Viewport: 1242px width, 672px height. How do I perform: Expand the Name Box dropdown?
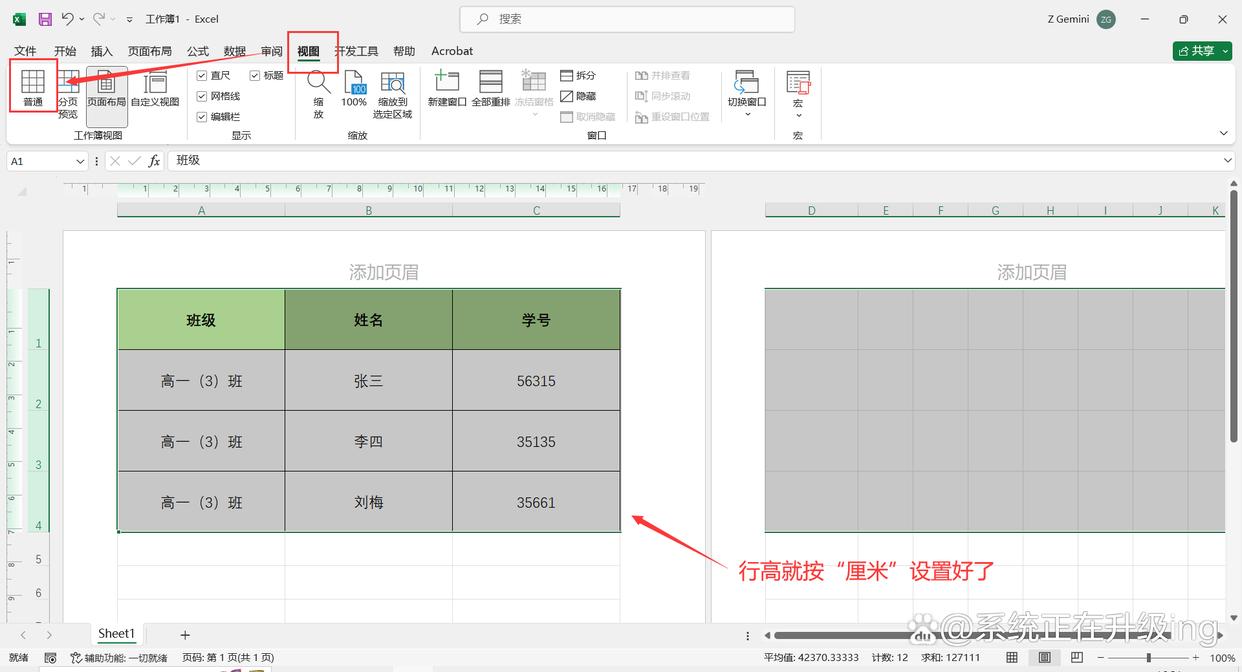pos(80,161)
